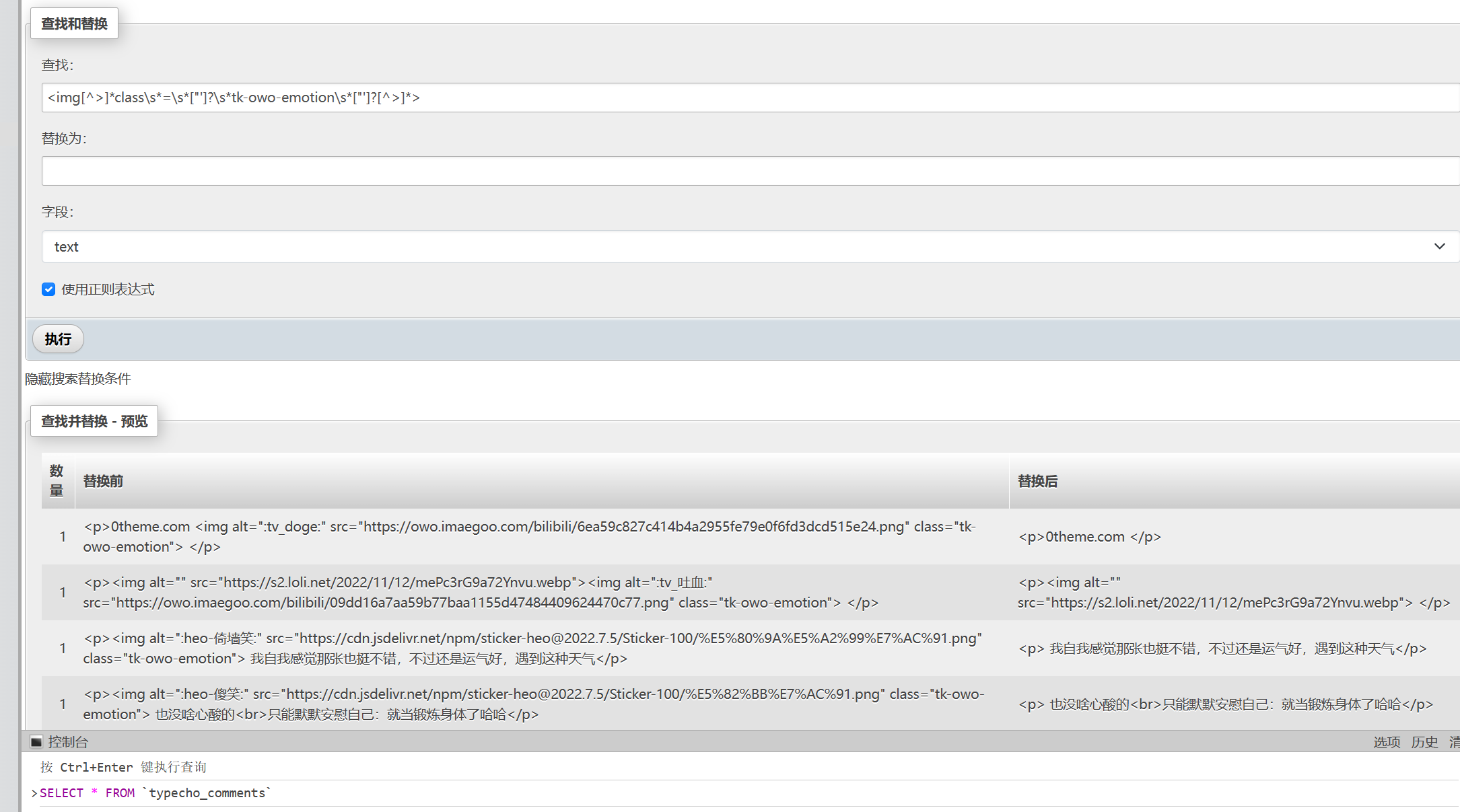Click the 数量 column header
The width and height of the screenshot is (1460, 812).
tap(57, 480)
